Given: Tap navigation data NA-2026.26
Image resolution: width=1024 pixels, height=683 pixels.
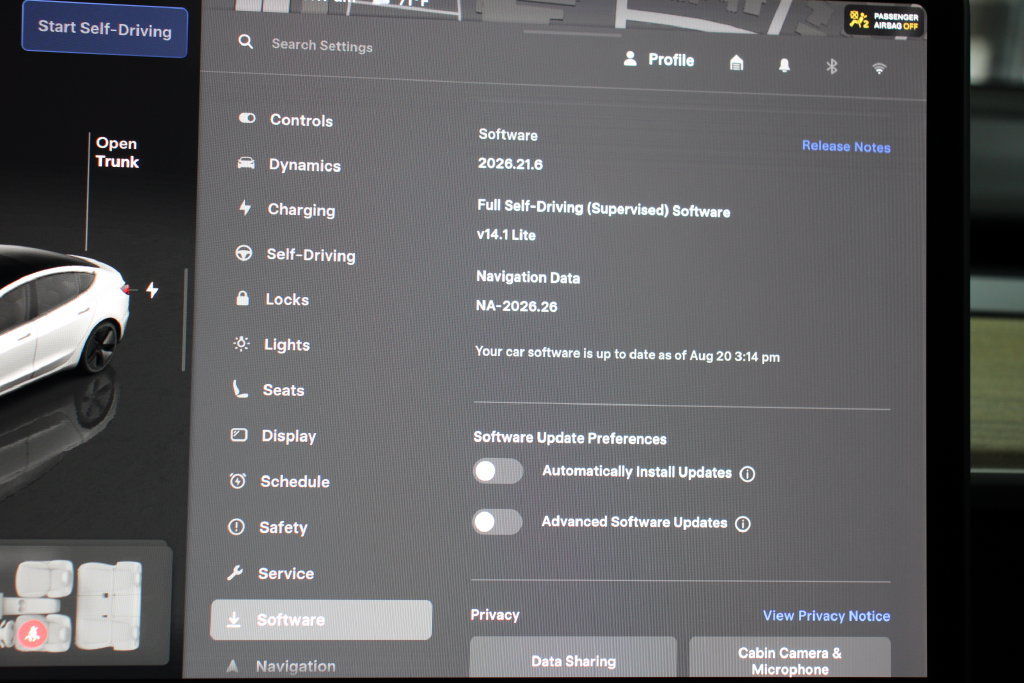Looking at the screenshot, I should [x=517, y=306].
